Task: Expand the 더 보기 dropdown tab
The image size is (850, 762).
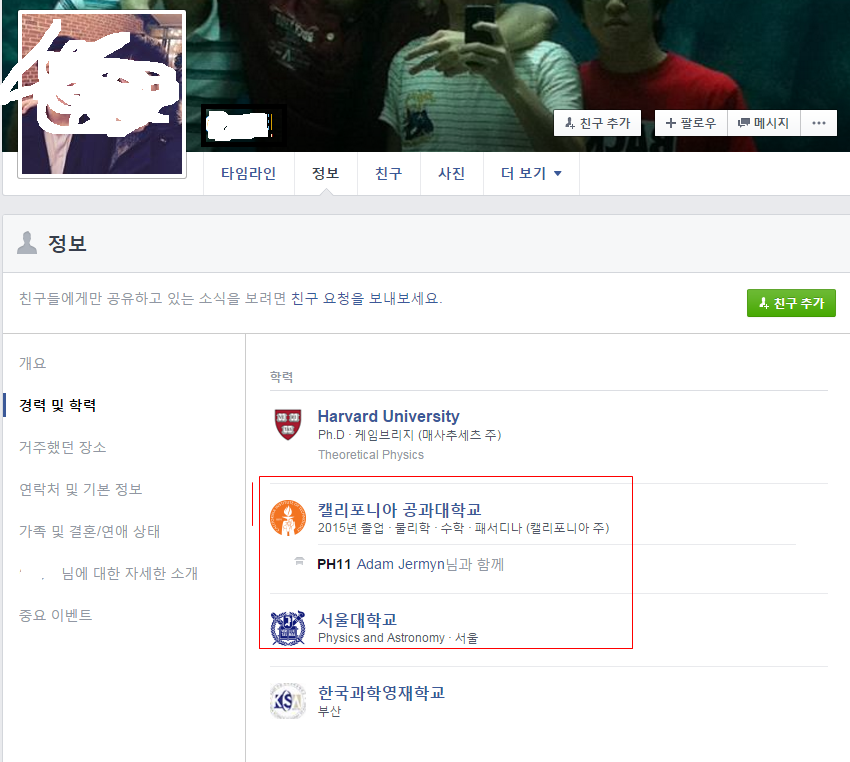Action: pos(531,173)
